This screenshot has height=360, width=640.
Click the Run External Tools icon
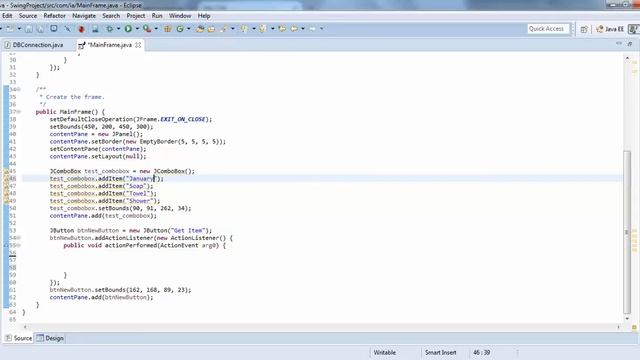click(147, 29)
